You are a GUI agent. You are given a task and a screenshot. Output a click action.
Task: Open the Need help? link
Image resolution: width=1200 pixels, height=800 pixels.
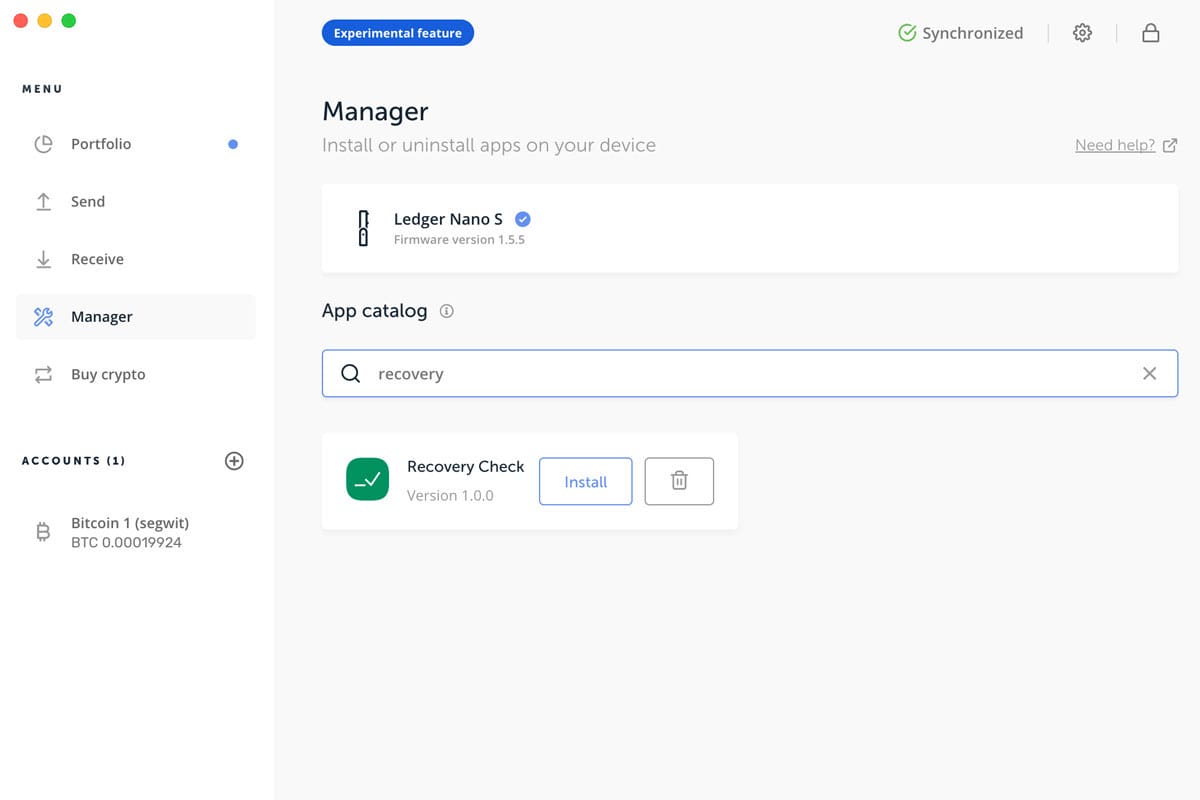point(1126,145)
